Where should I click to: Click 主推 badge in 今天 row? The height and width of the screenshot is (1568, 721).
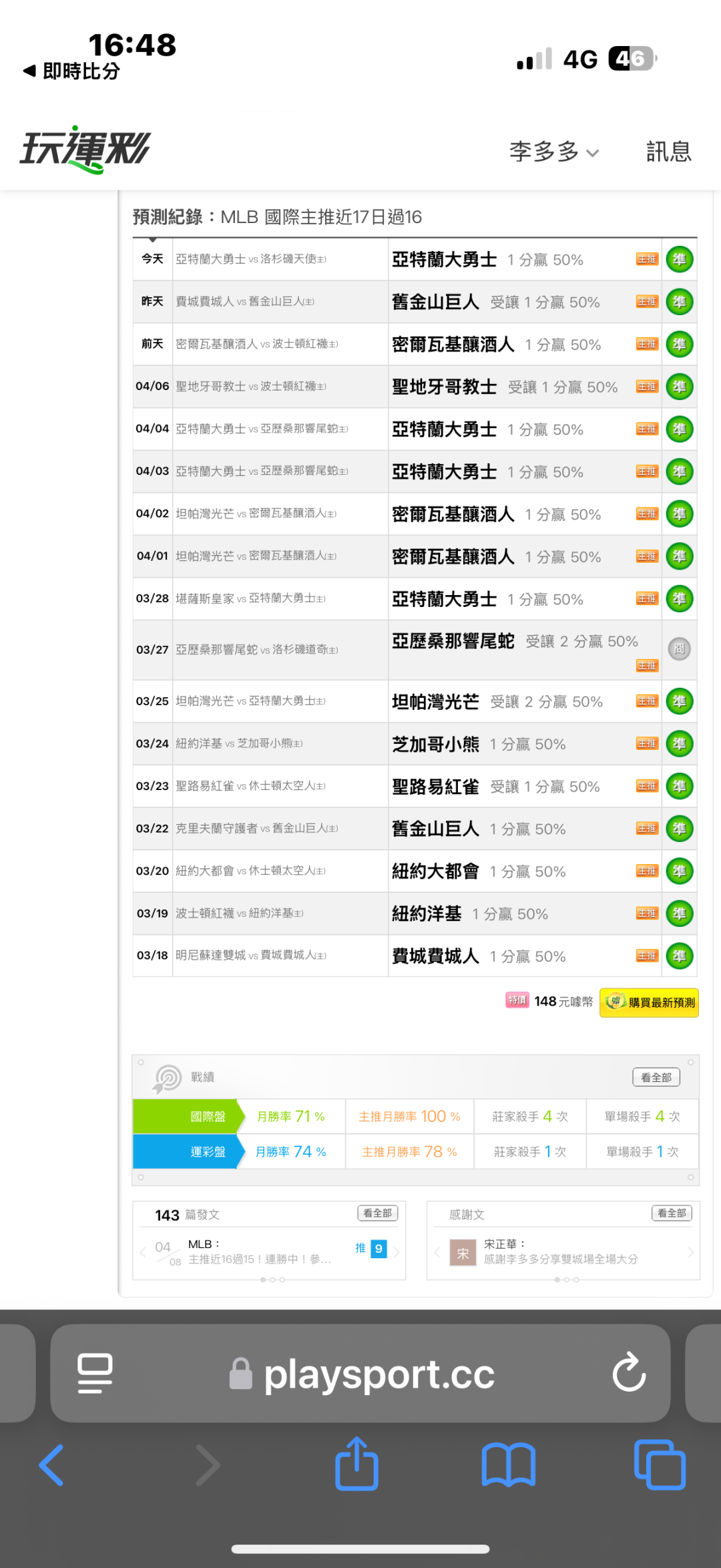point(647,259)
